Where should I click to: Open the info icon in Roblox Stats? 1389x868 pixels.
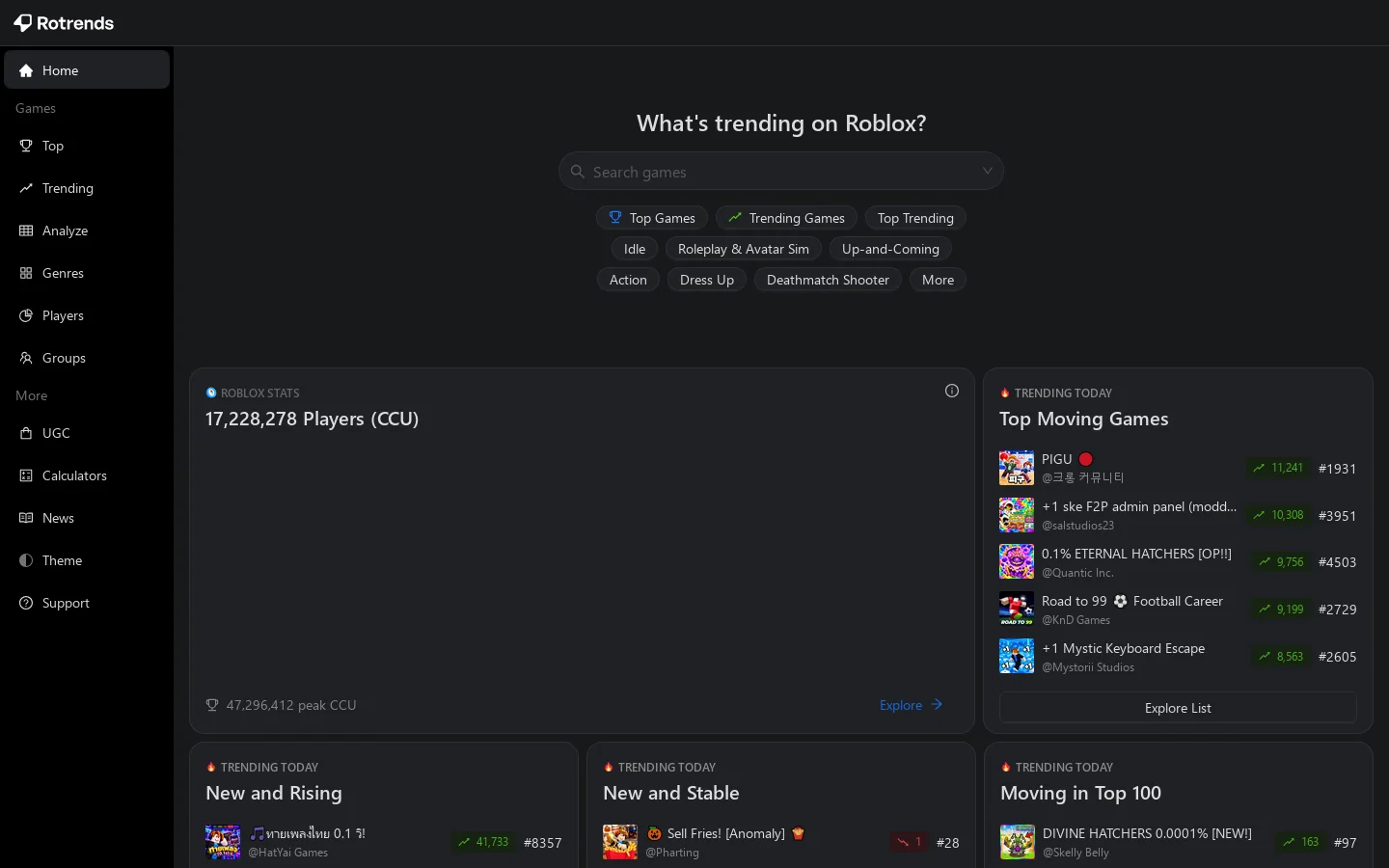click(x=952, y=391)
